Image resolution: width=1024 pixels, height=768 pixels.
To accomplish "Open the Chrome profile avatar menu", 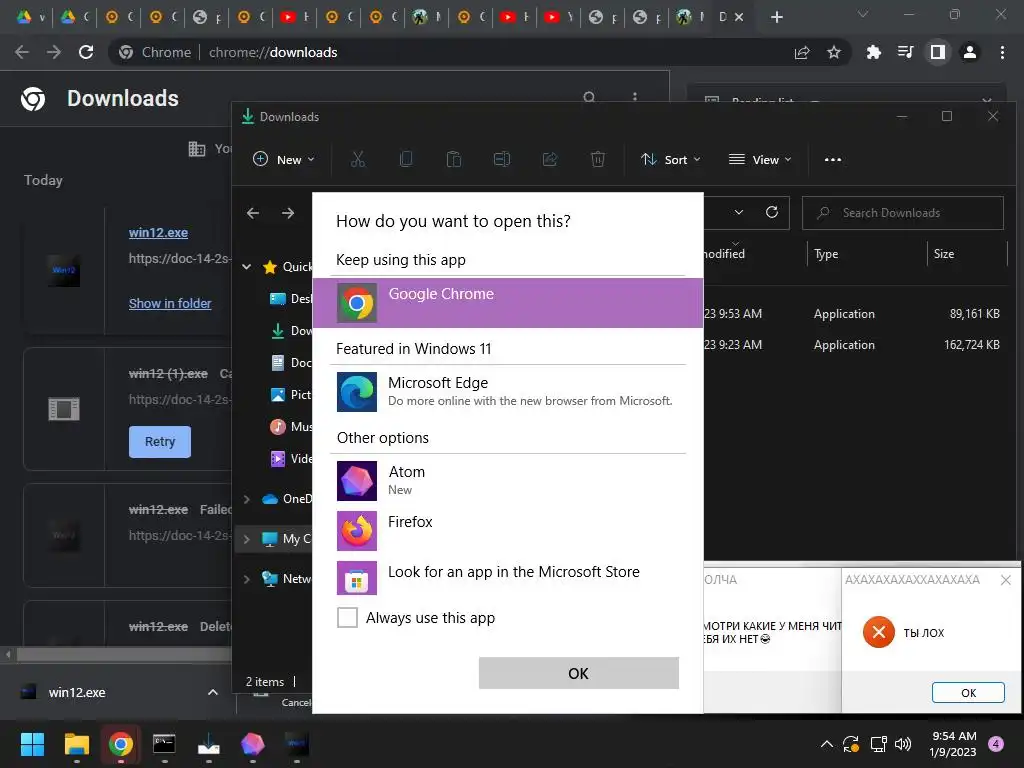I will tap(970, 52).
